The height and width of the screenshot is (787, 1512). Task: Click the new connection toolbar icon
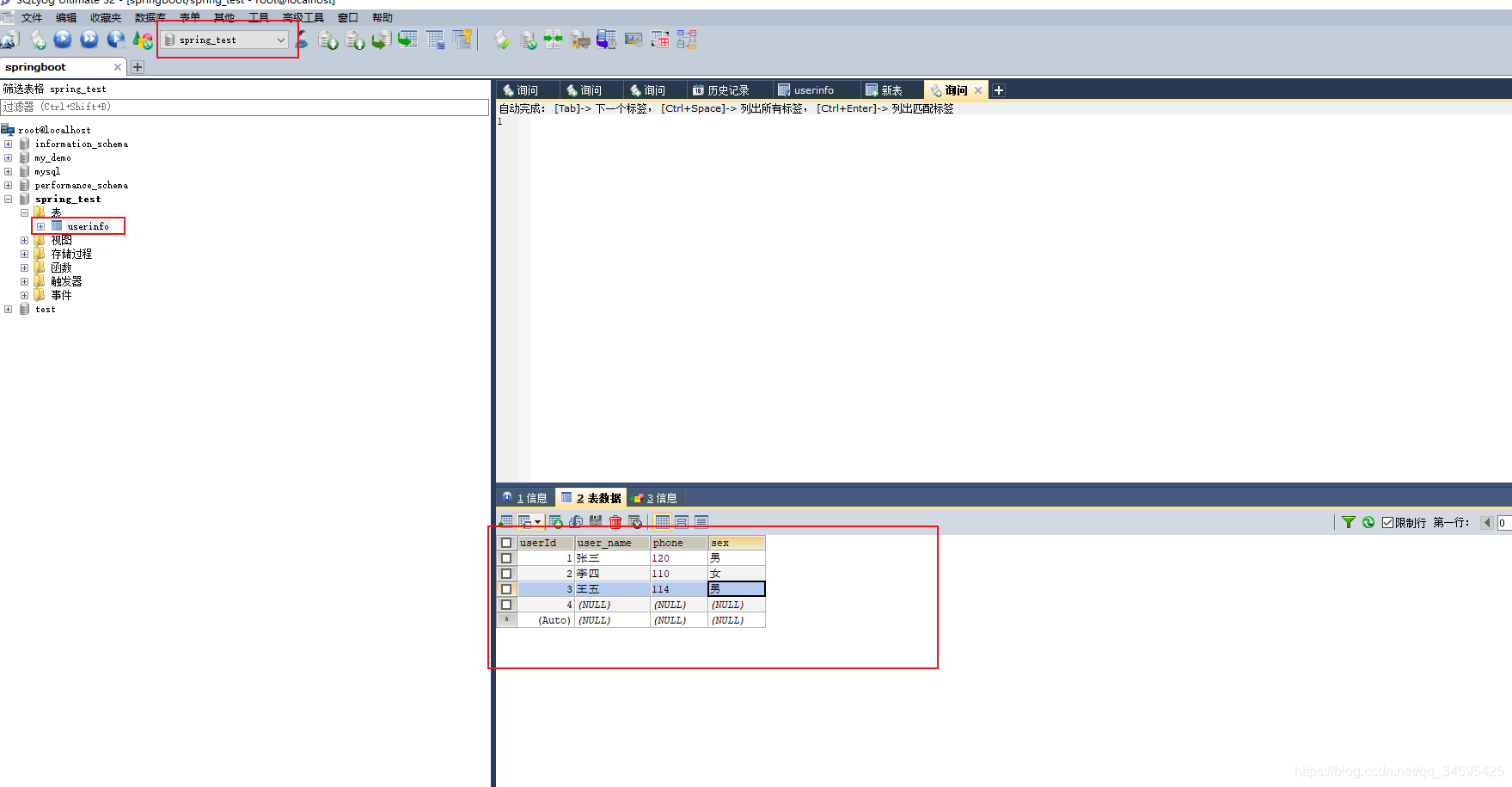[10, 40]
